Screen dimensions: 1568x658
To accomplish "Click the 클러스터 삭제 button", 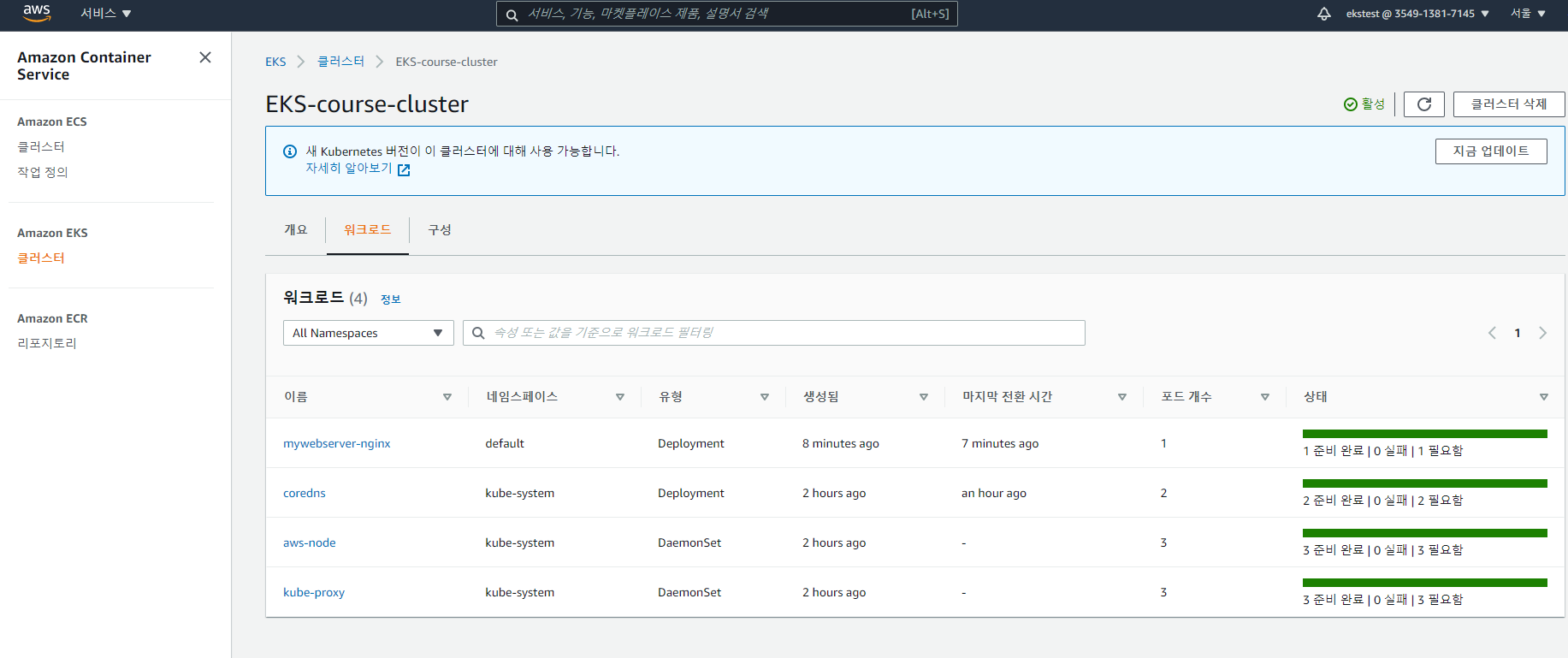I will (1509, 104).
